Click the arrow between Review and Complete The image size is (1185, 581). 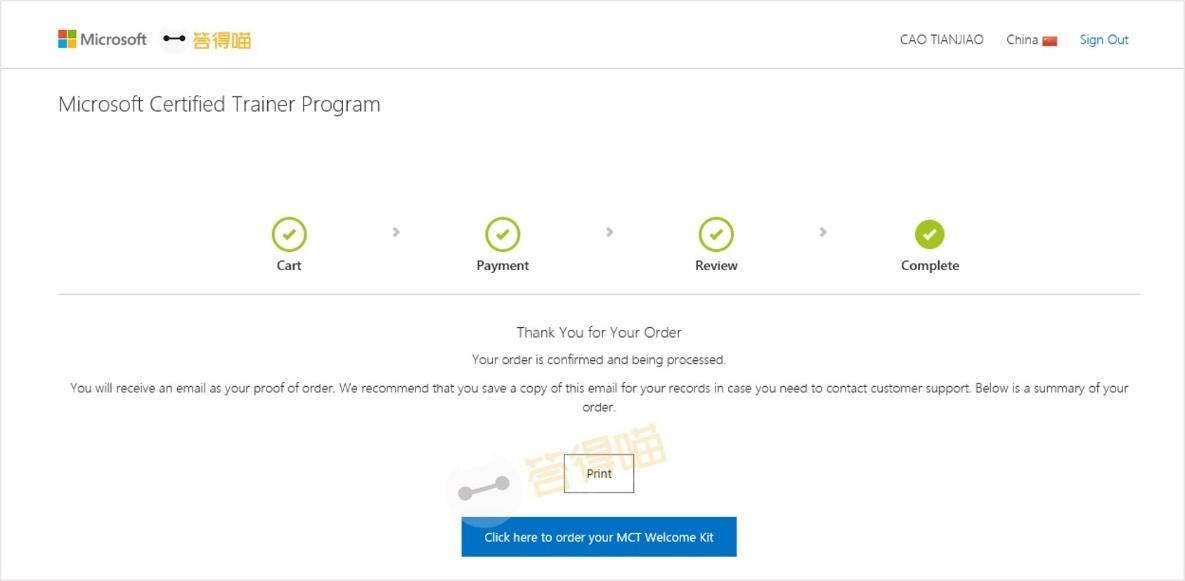tap(823, 232)
